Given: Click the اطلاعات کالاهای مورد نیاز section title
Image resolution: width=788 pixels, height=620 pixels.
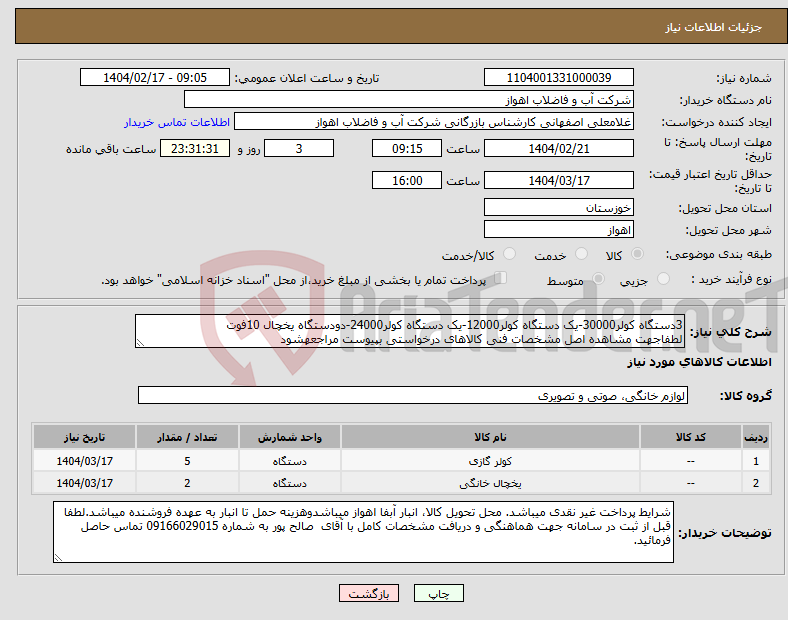Looking at the screenshot, I should pos(699,362).
